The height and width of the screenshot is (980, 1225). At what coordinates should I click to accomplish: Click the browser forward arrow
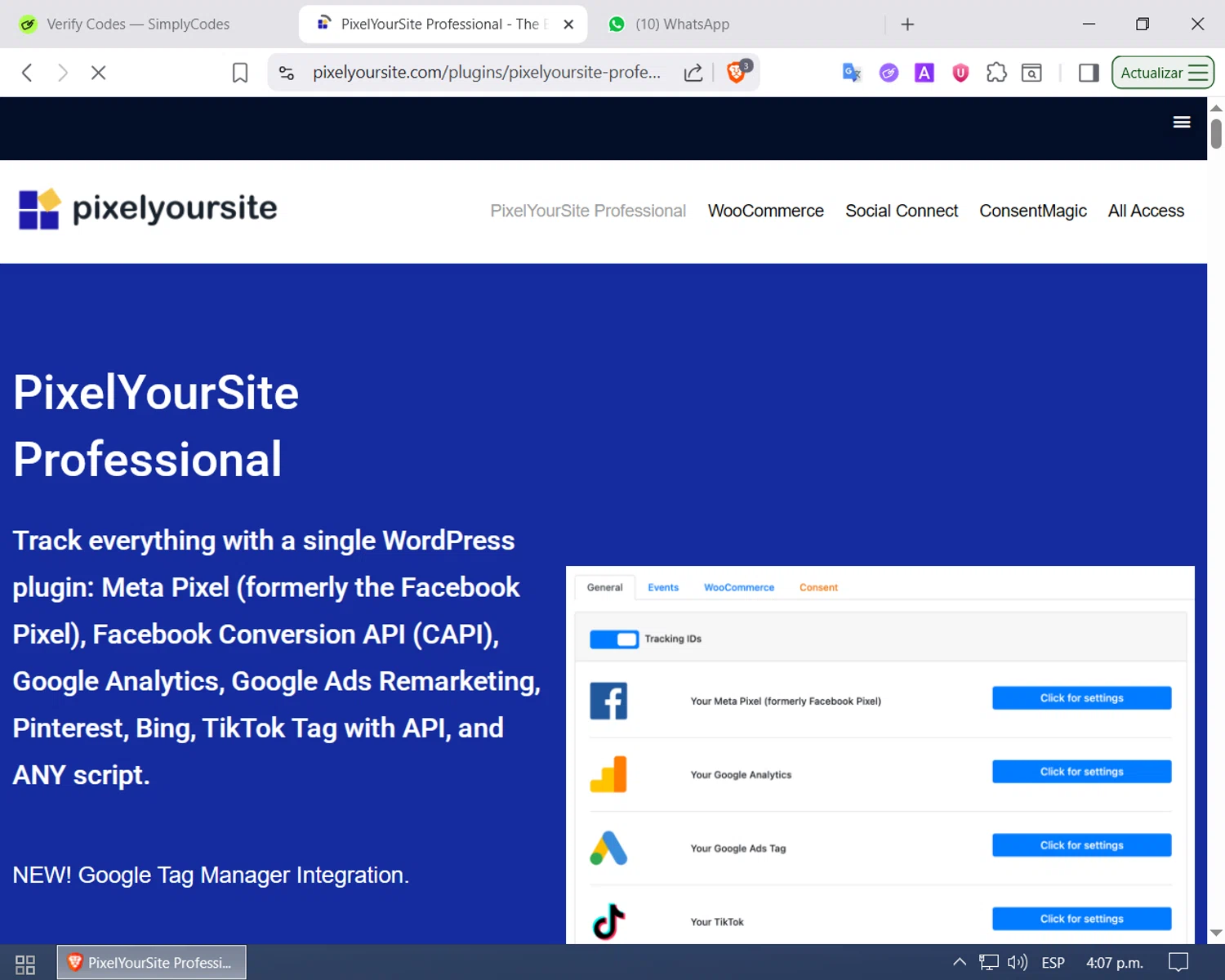click(63, 73)
